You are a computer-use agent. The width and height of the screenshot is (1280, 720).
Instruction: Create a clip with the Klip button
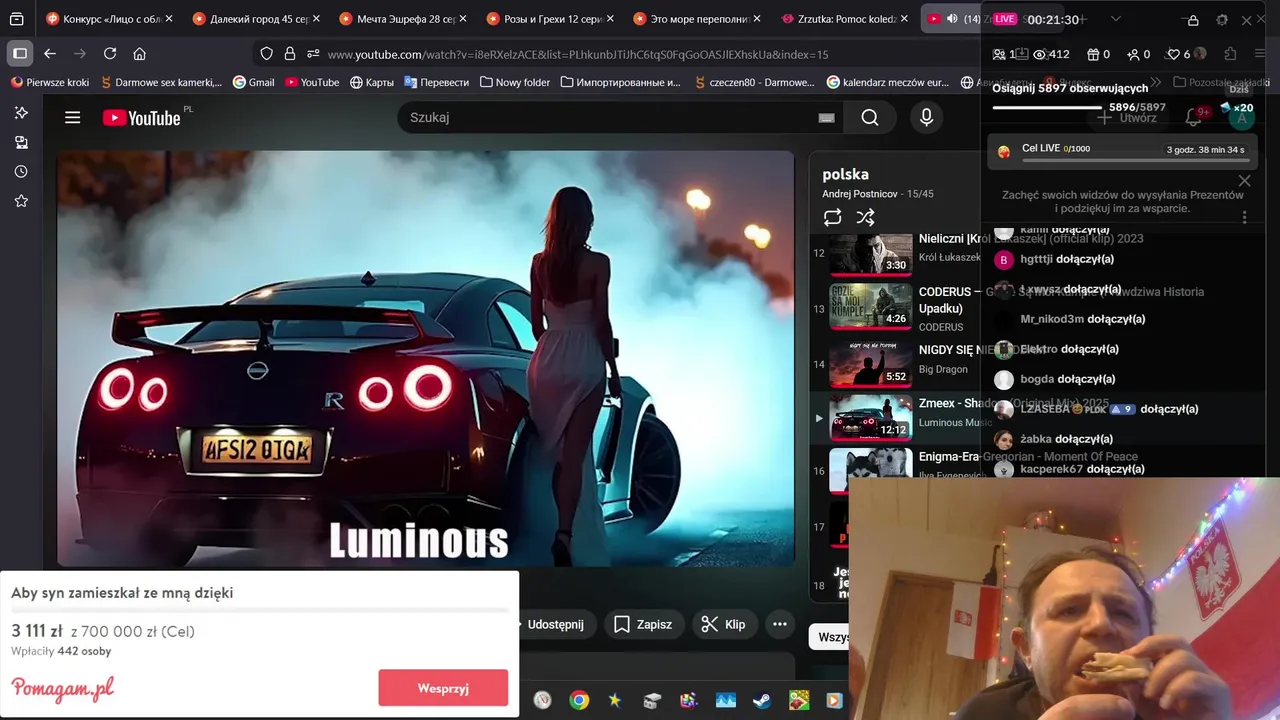(723, 624)
